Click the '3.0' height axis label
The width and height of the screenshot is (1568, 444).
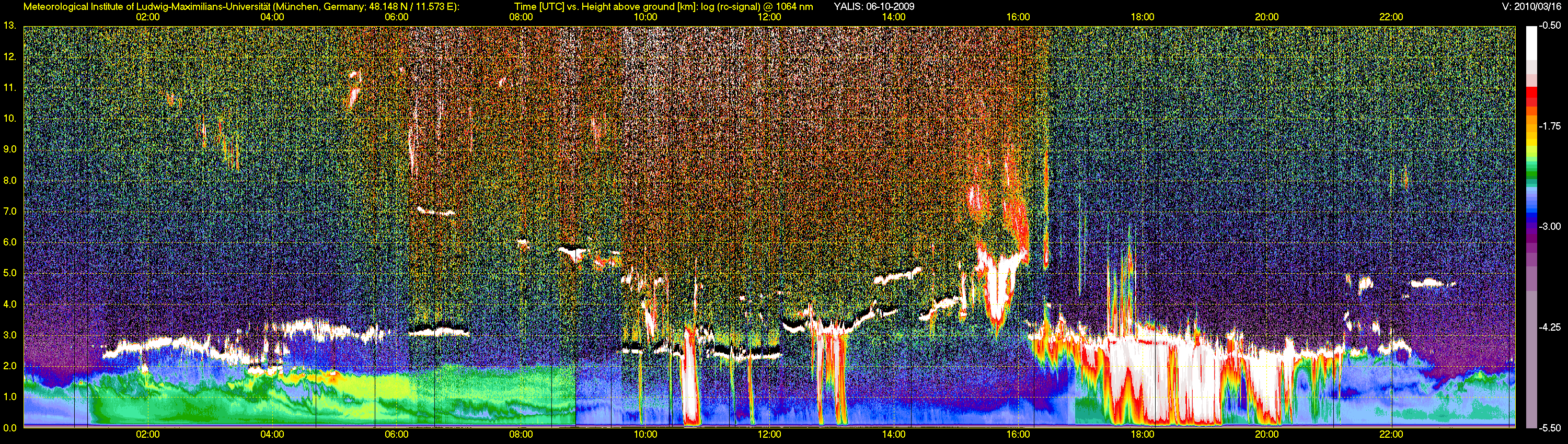point(10,335)
